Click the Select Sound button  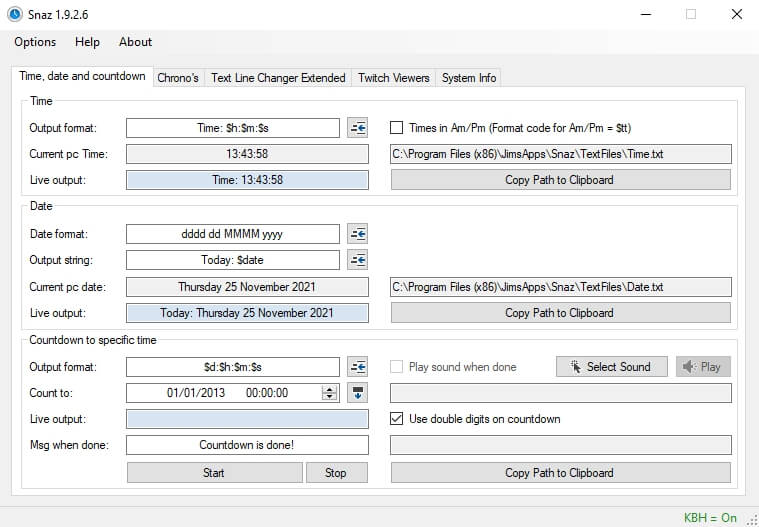[610, 367]
